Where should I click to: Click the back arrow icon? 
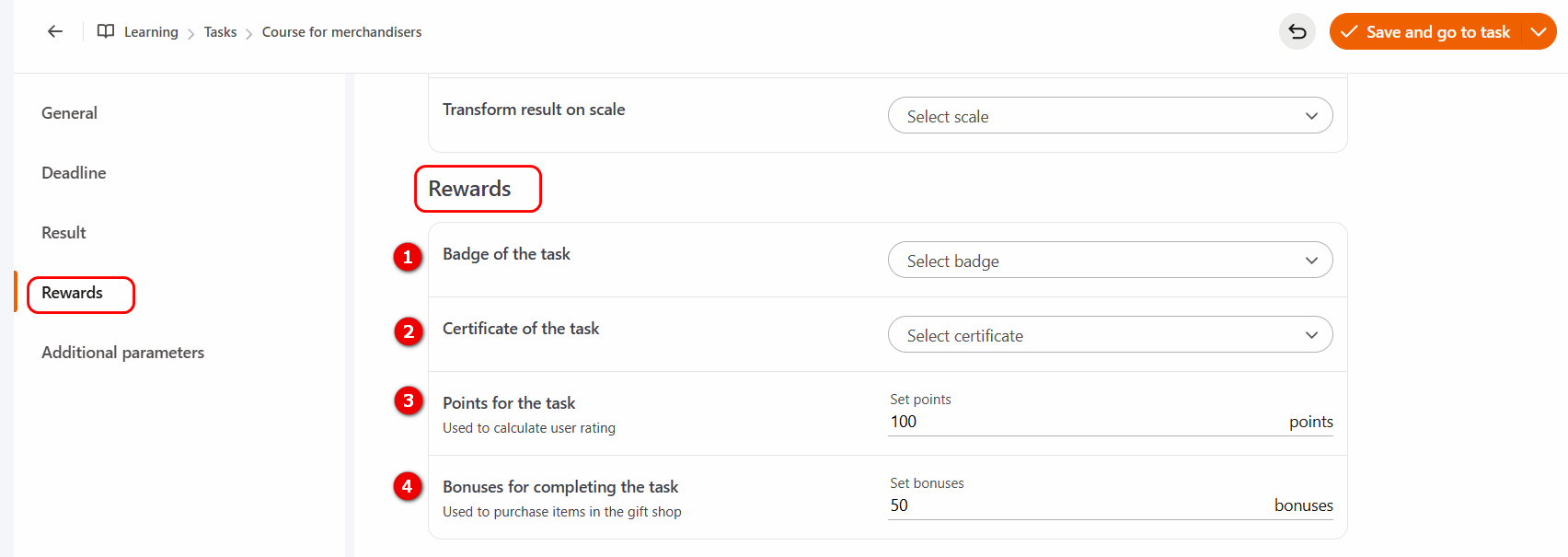pos(55,31)
